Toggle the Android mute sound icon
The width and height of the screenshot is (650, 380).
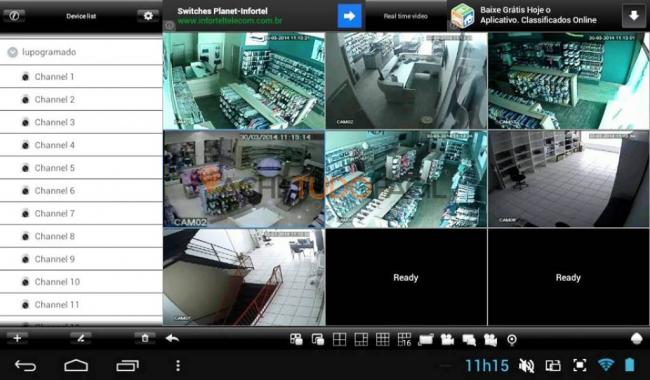tap(526, 365)
